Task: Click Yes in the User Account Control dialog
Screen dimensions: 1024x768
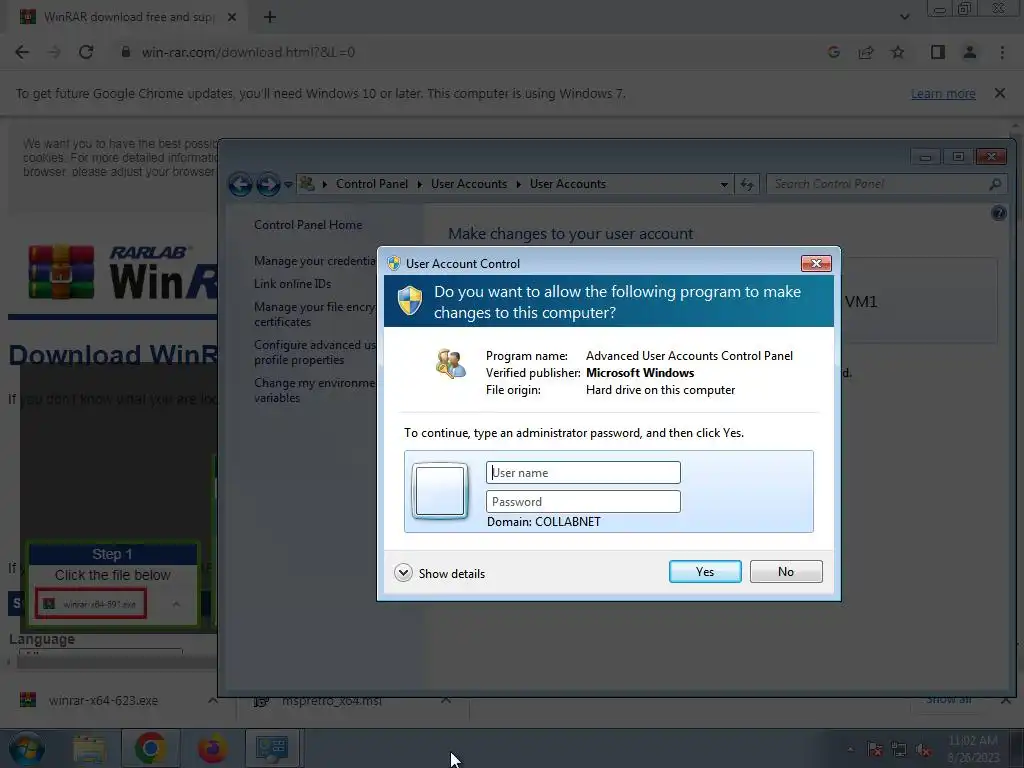Action: 705,571
